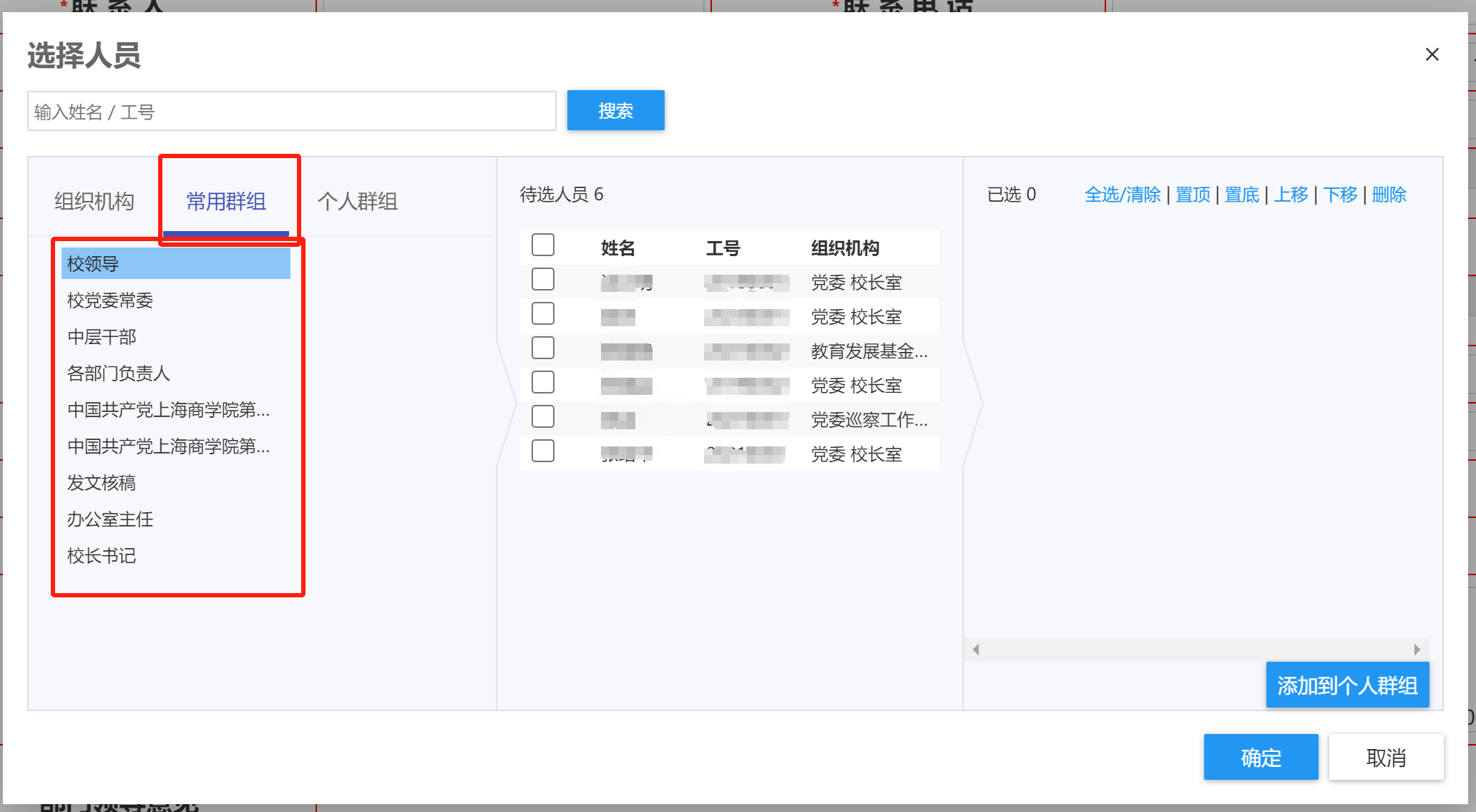Switch to the 个人群组 tab

tap(357, 201)
